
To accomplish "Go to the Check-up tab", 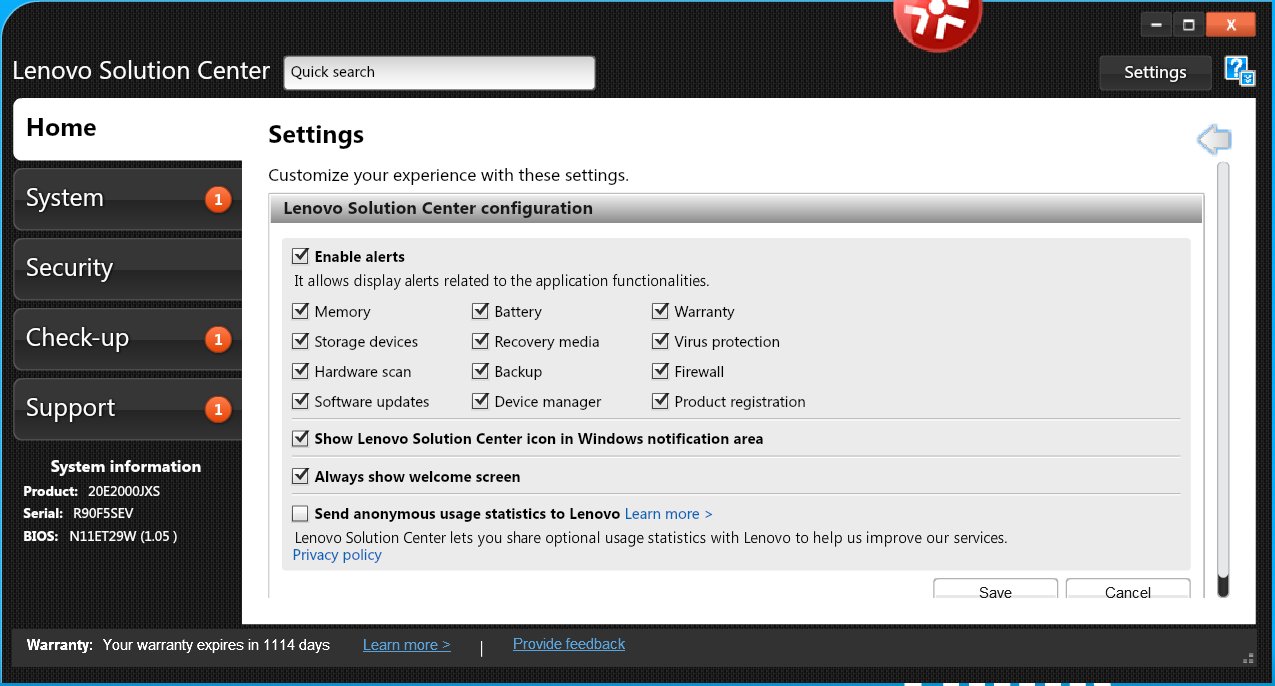I will tap(128, 339).
